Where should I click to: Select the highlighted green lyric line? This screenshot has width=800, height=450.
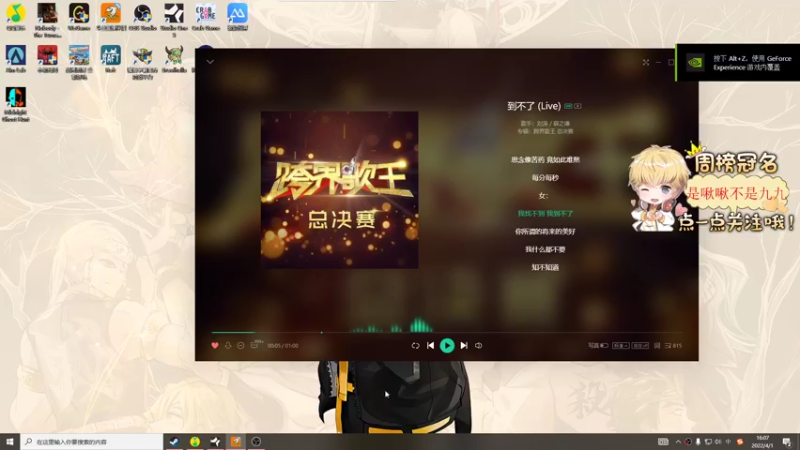(545, 213)
